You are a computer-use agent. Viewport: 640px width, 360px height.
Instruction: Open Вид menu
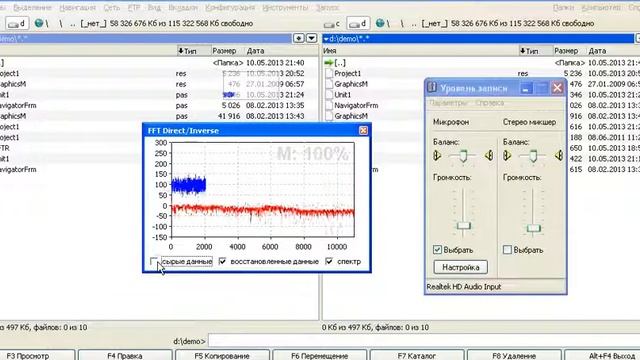point(154,8)
